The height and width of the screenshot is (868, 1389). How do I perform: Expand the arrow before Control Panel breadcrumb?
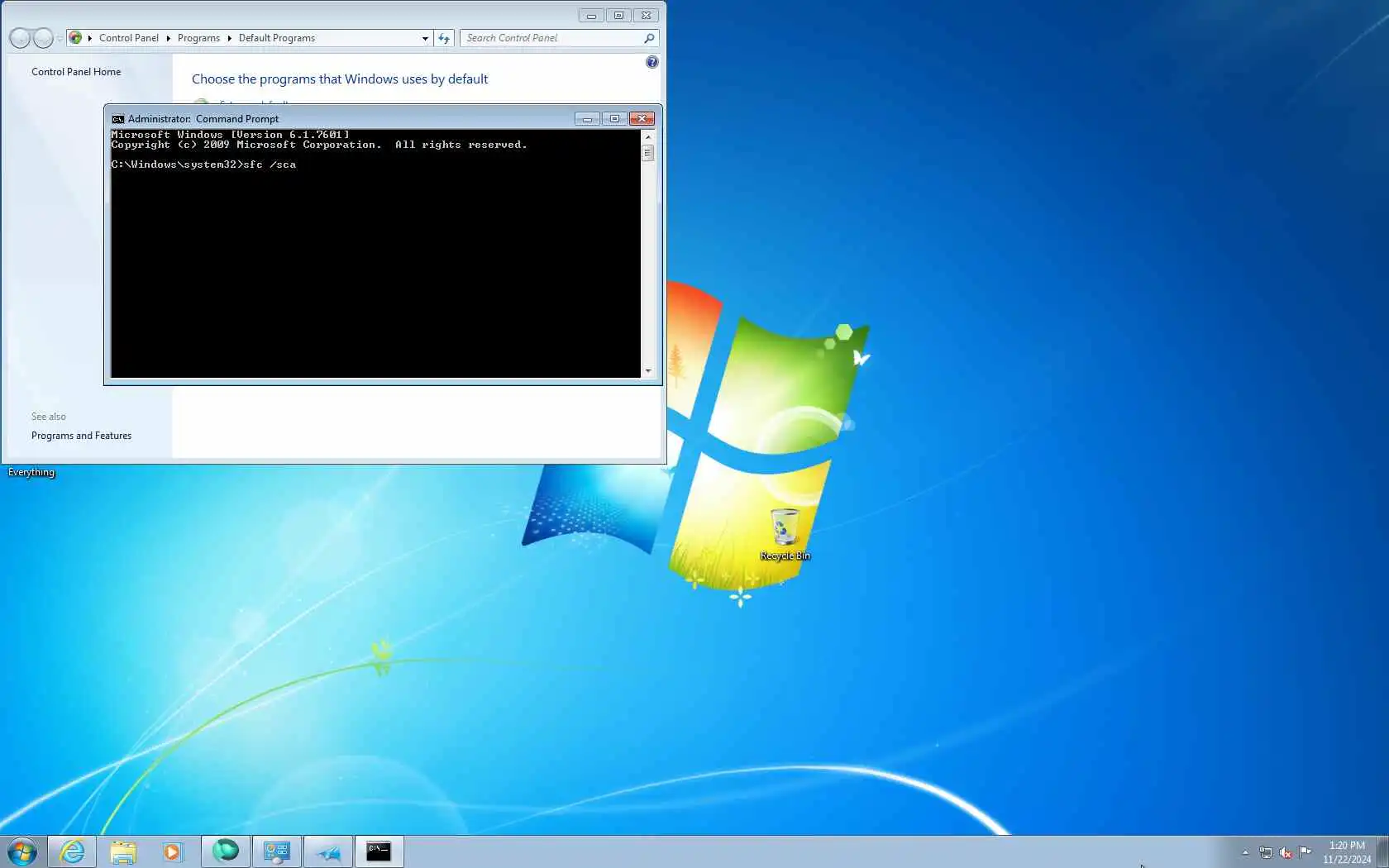[x=90, y=38]
